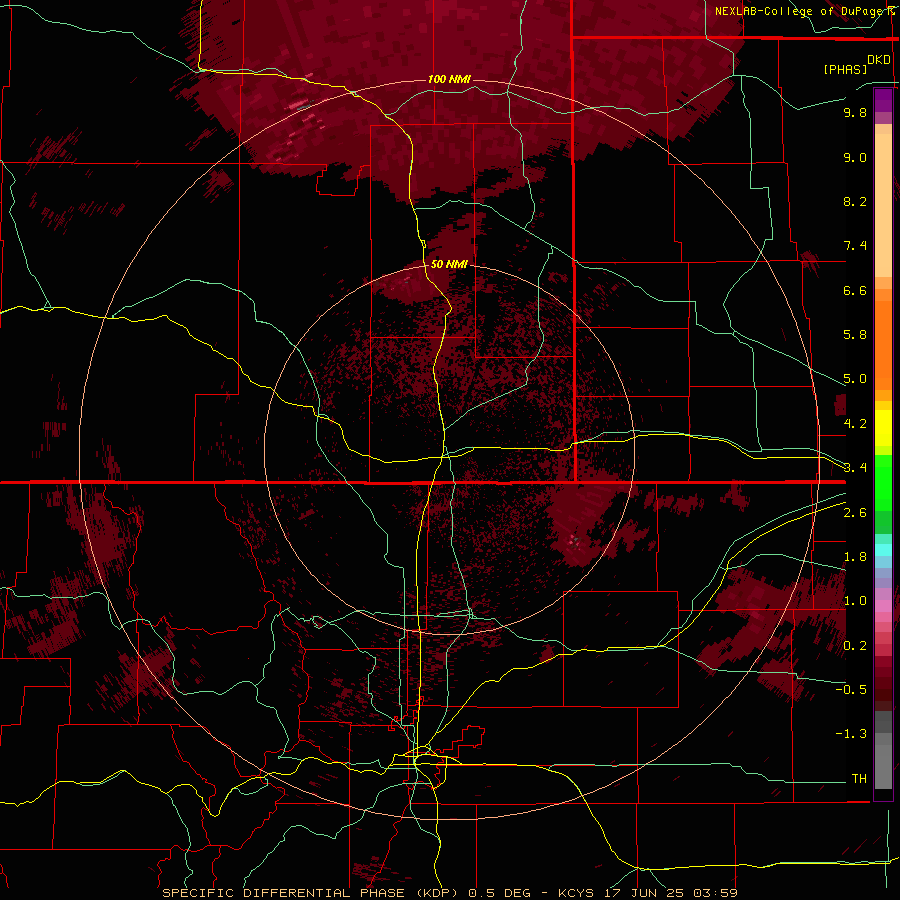The image size is (900, 900).
Task: Click the 50 NMI range ring label
Action: click(449, 264)
